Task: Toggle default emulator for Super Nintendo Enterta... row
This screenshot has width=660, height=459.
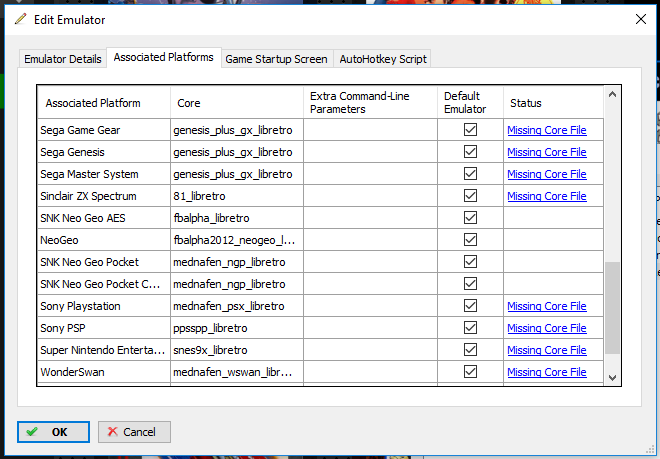Action: pyautogui.click(x=470, y=350)
